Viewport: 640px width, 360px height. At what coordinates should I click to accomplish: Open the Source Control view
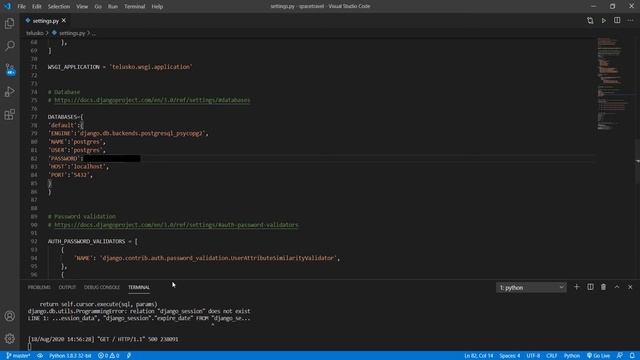[x=9, y=69]
